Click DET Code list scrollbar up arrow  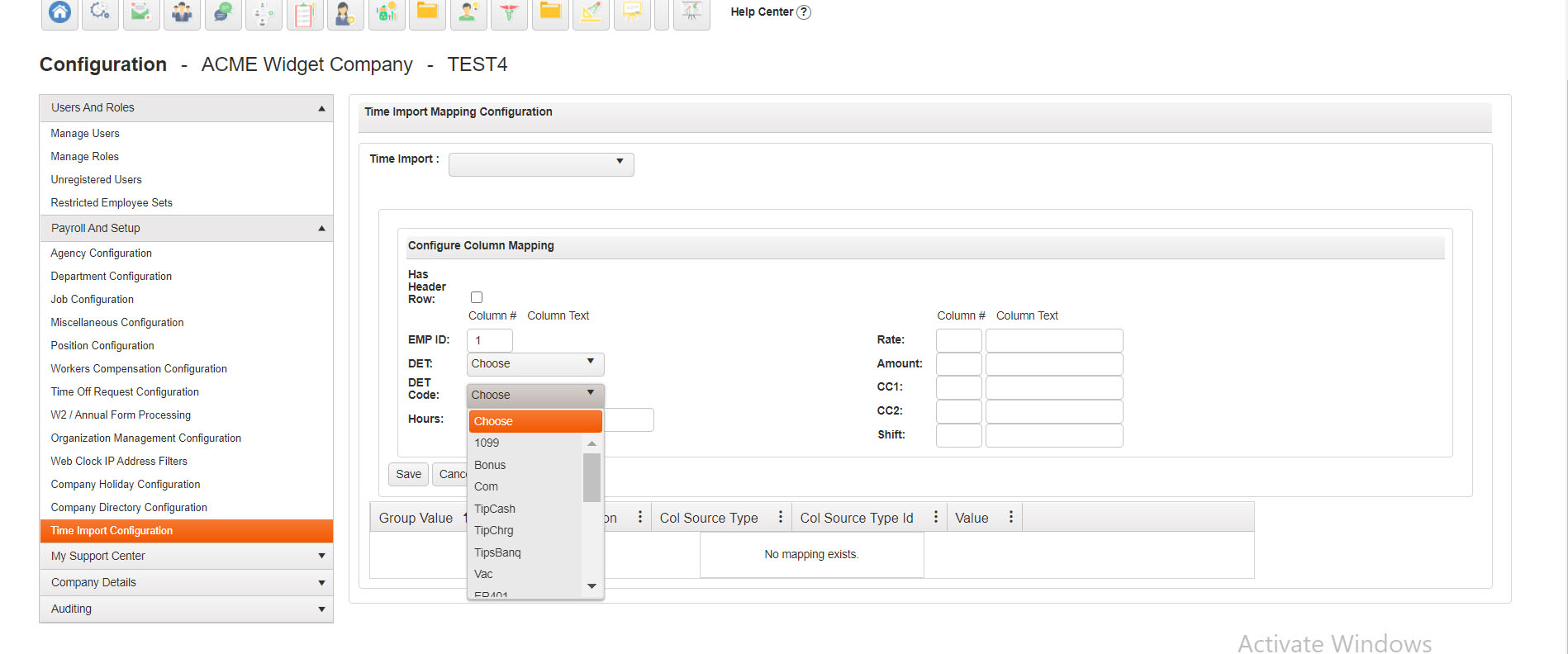click(x=592, y=443)
